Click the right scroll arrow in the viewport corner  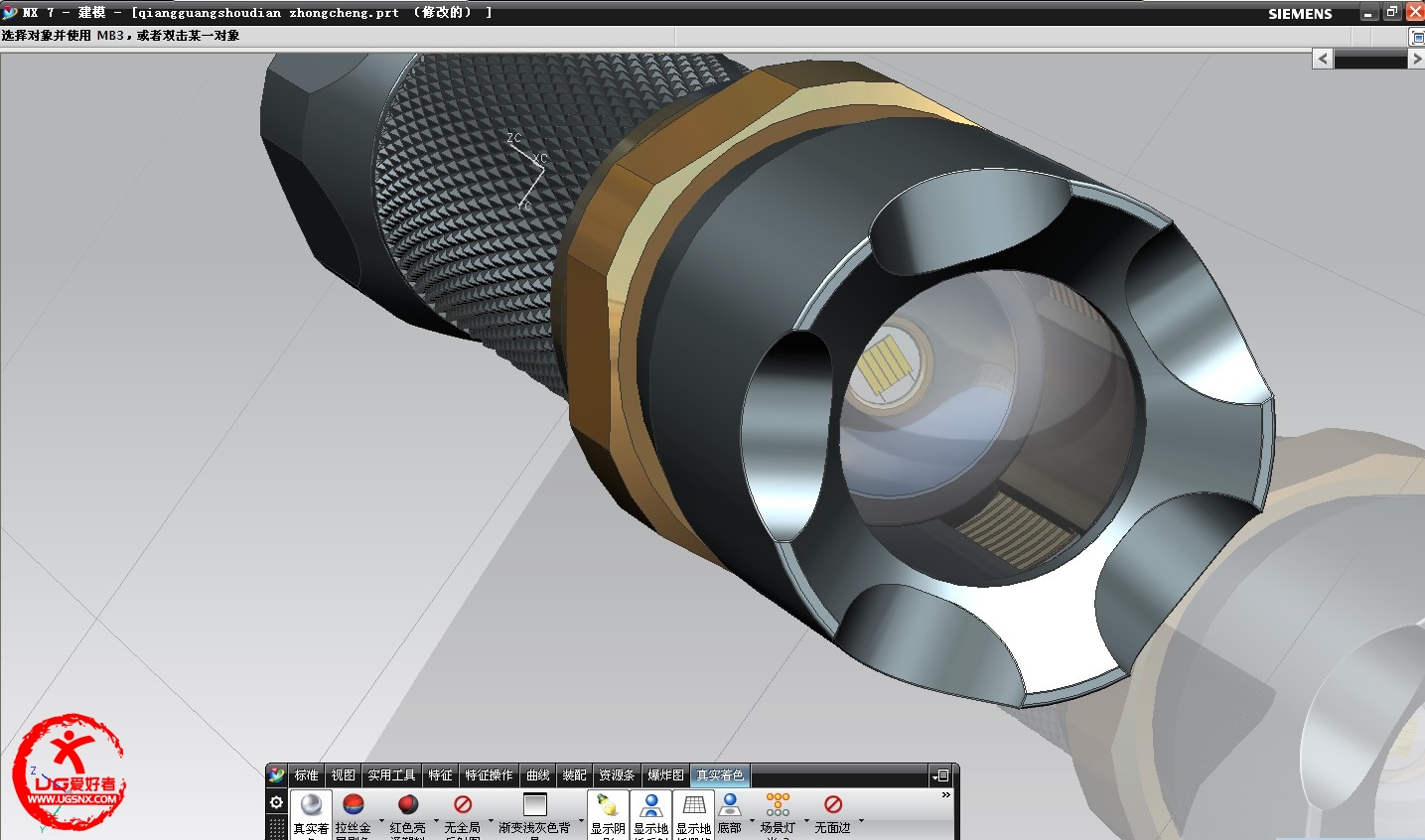(x=1417, y=59)
